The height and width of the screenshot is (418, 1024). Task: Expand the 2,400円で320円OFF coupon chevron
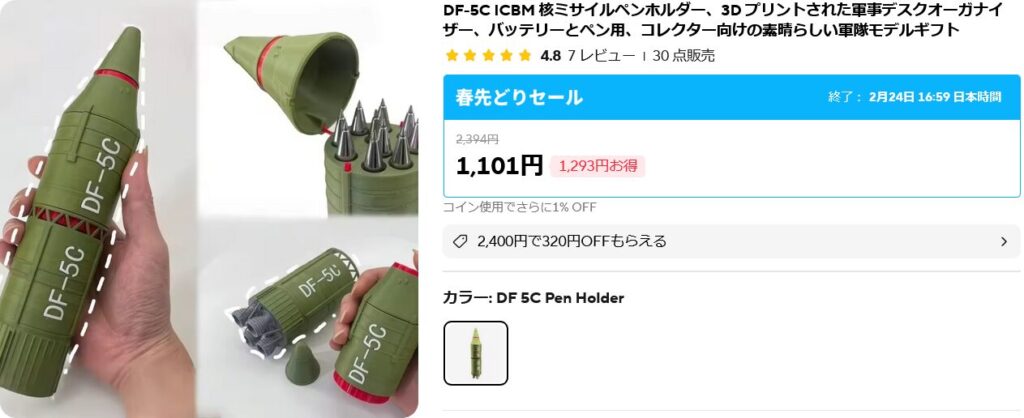pos(1004,242)
